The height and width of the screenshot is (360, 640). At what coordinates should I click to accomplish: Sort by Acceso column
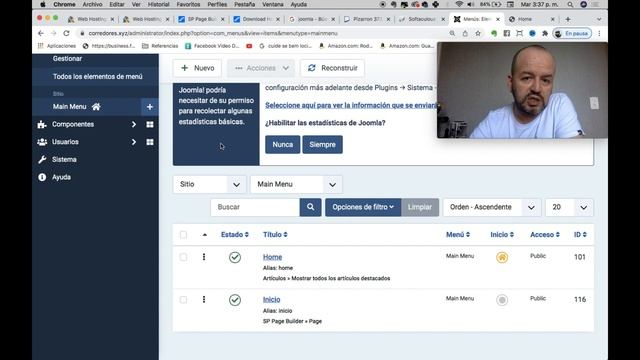click(x=544, y=235)
